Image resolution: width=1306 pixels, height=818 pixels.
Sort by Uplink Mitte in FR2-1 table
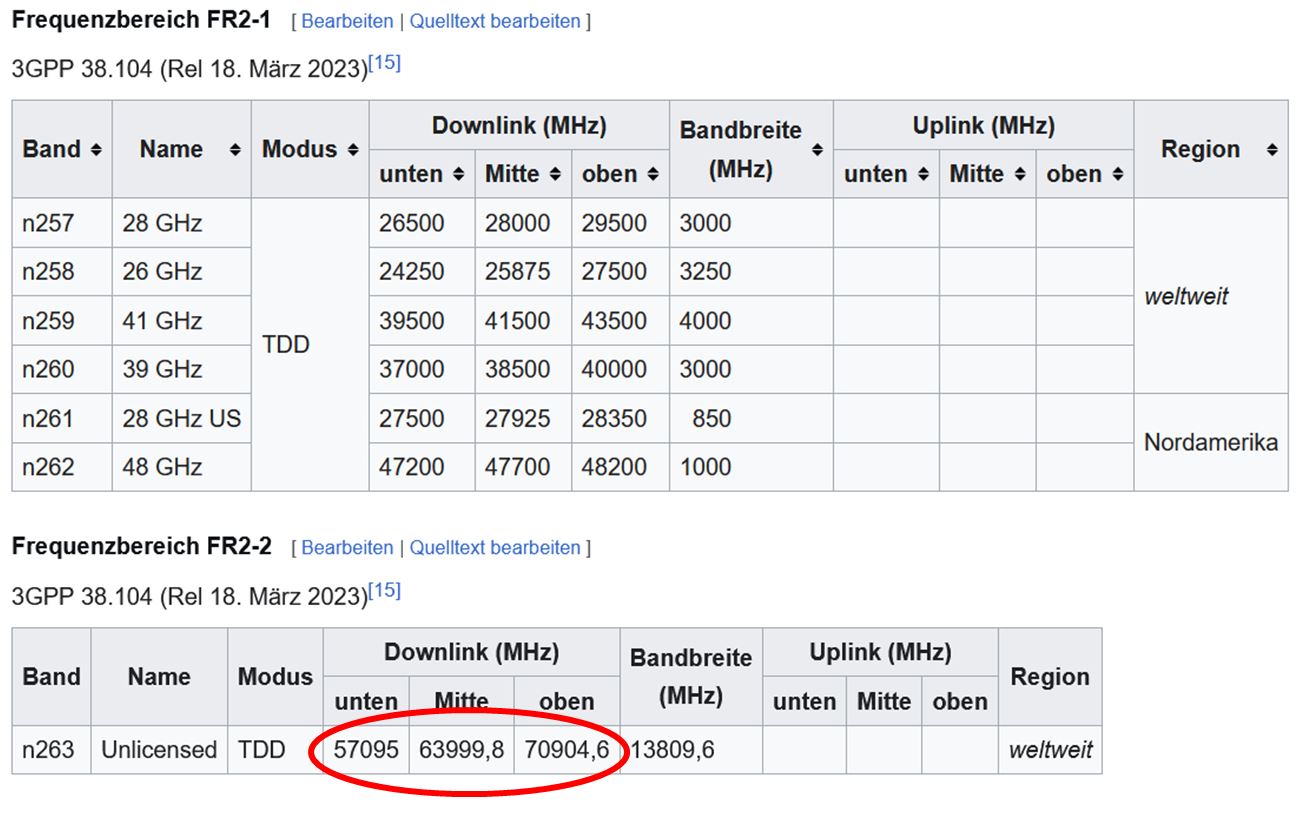pos(1020,174)
